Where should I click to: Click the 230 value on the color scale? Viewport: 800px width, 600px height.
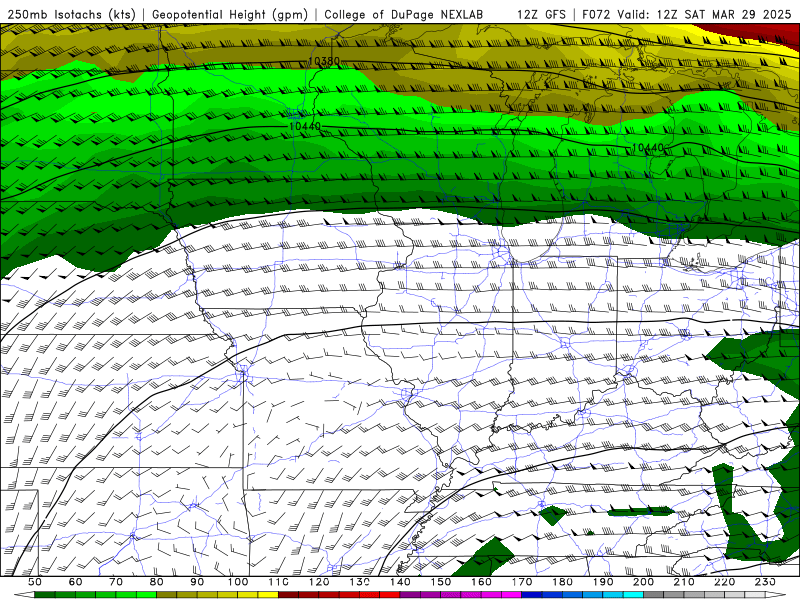click(x=765, y=582)
